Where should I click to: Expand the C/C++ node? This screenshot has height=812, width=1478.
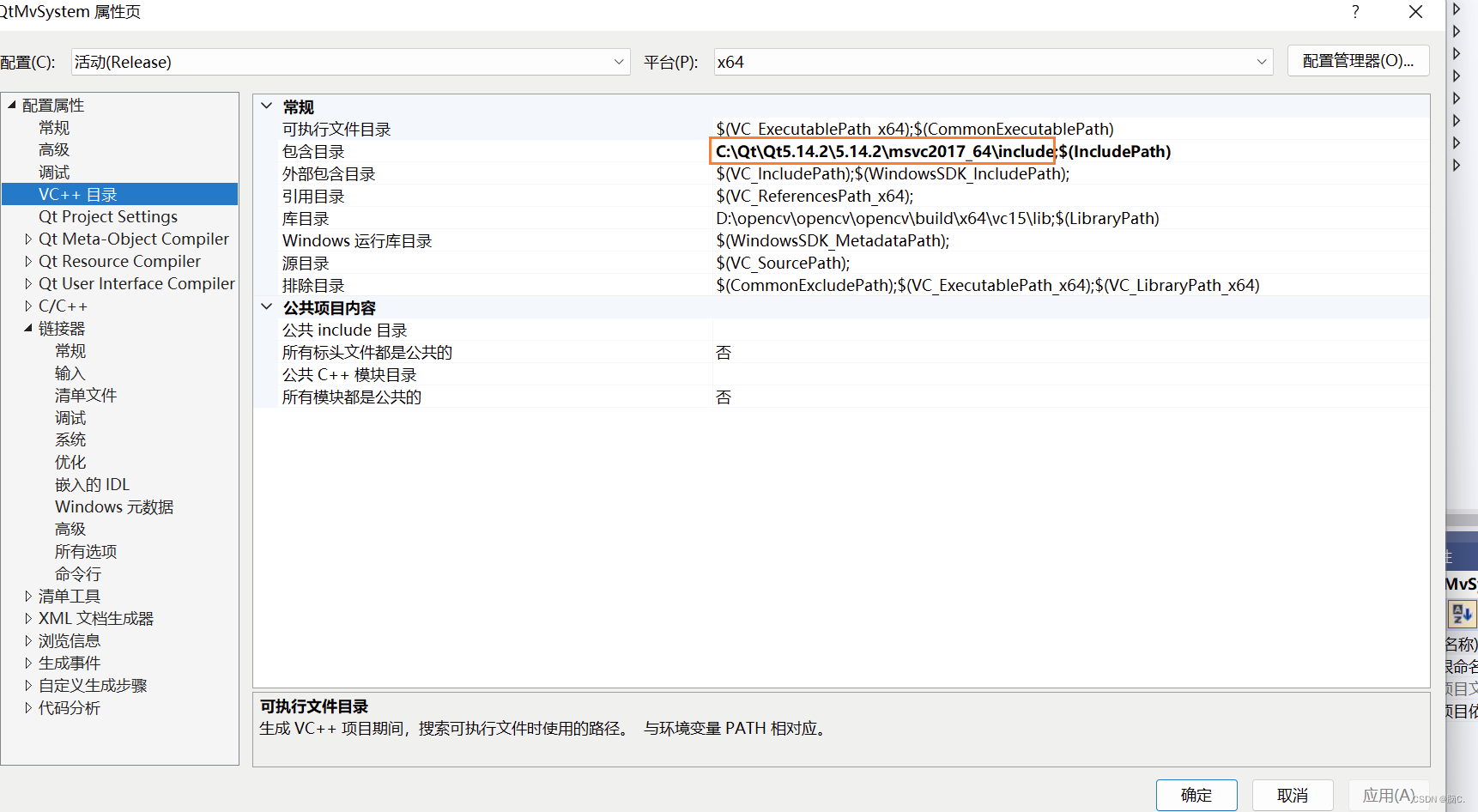(28, 306)
